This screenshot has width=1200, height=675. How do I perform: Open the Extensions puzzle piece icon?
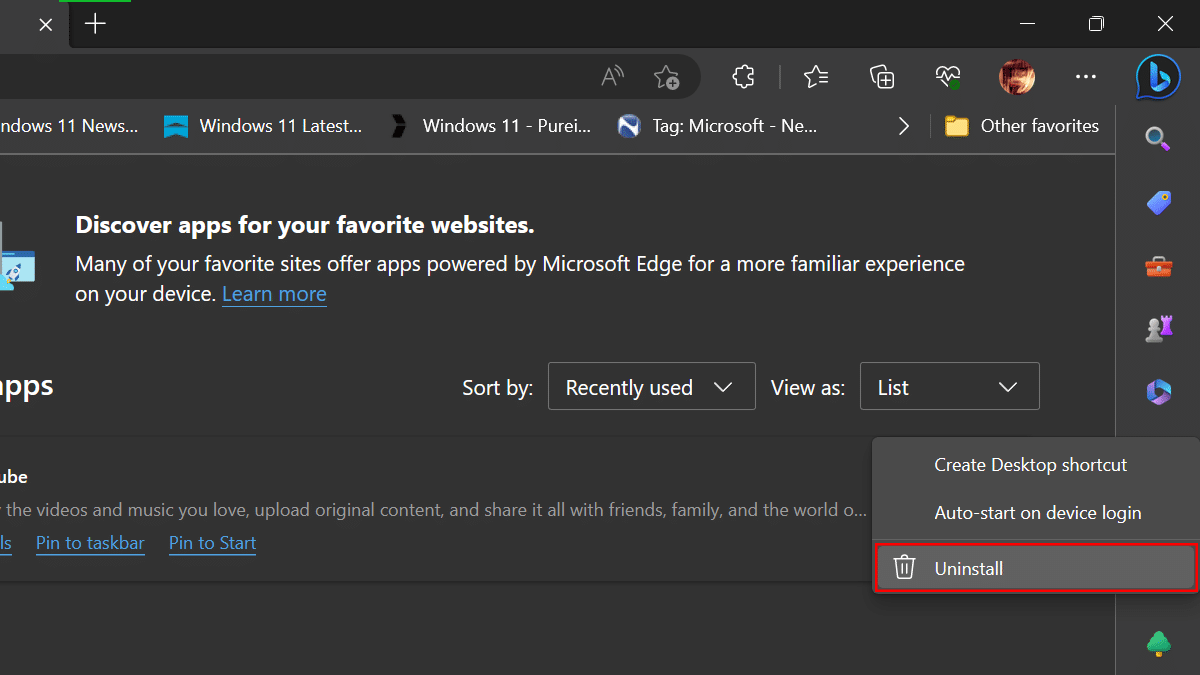pyautogui.click(x=743, y=77)
